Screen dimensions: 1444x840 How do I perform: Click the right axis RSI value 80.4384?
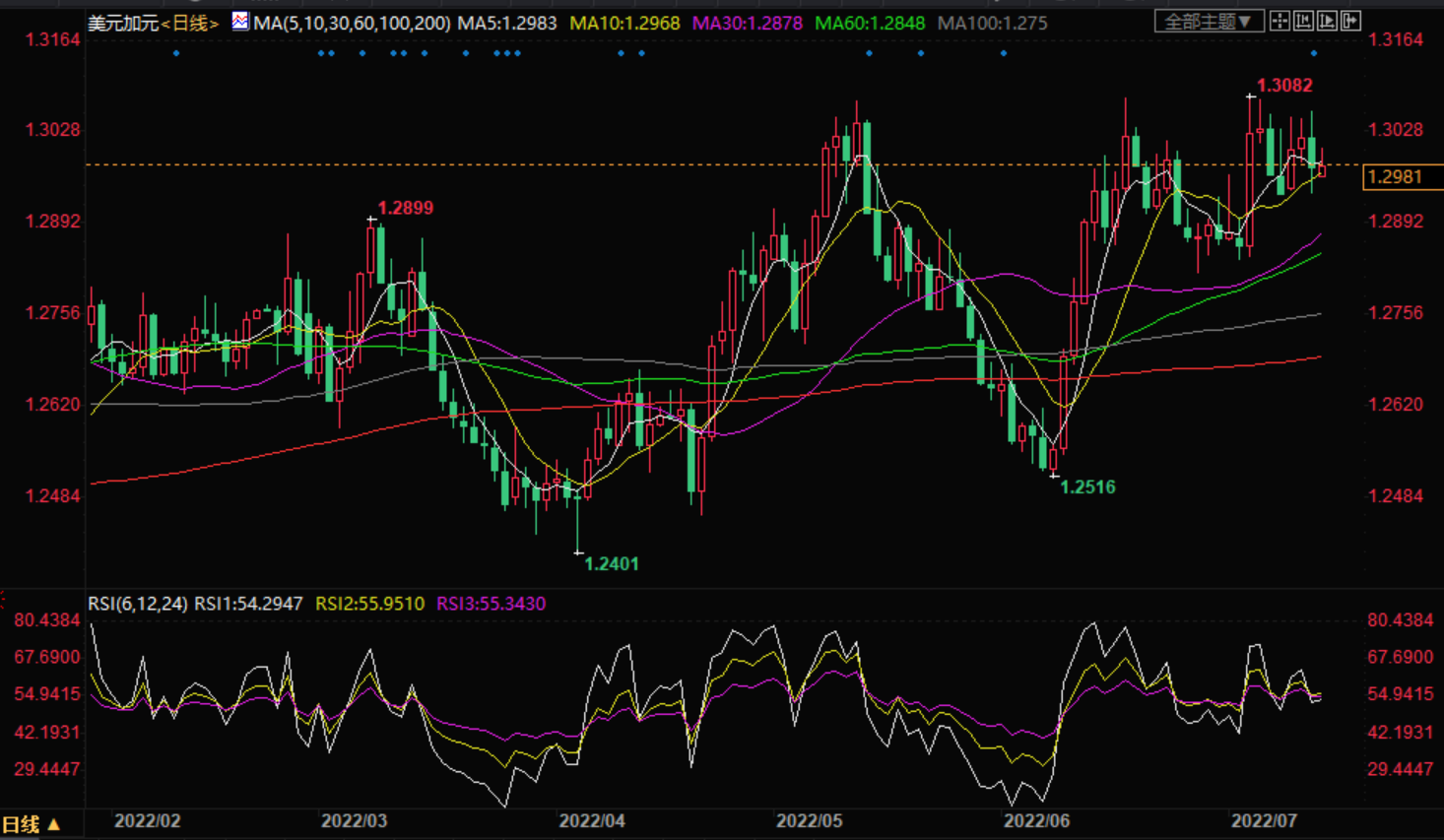coord(1401,620)
